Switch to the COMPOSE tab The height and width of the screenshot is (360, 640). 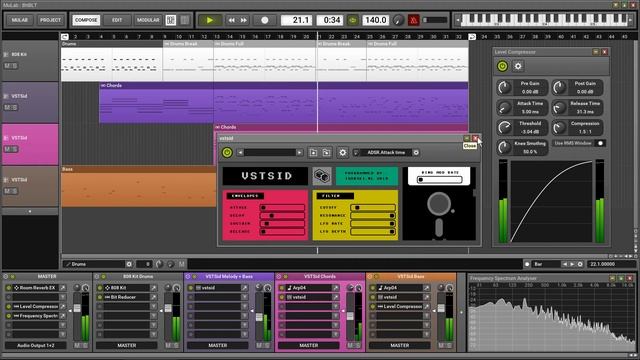(x=86, y=20)
